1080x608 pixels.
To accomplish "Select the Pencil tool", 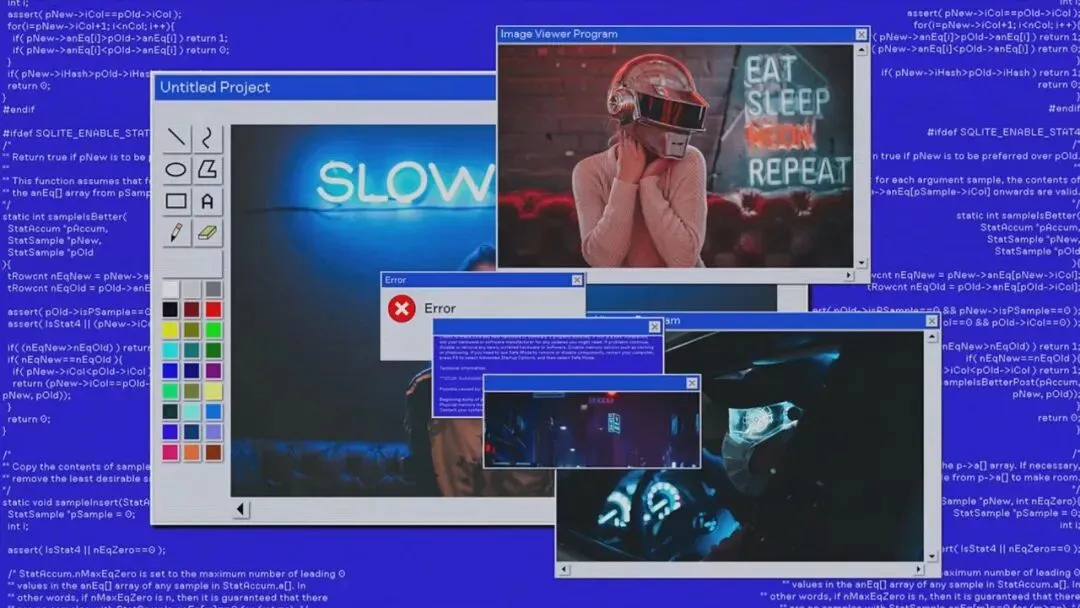I will click(177, 232).
